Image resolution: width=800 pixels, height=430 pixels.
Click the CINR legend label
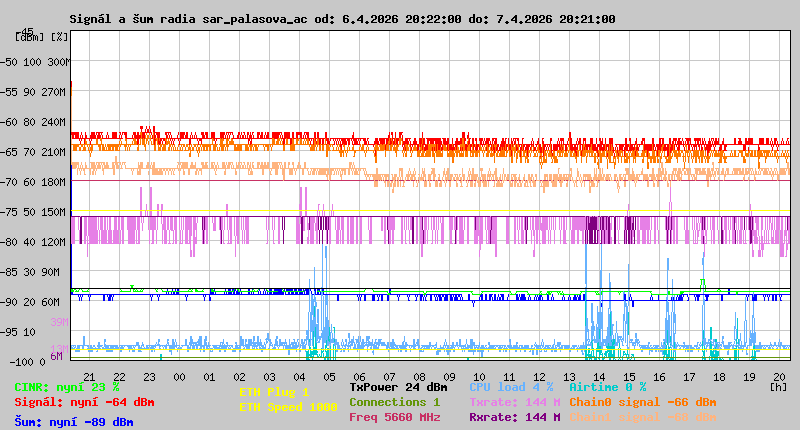67,387
